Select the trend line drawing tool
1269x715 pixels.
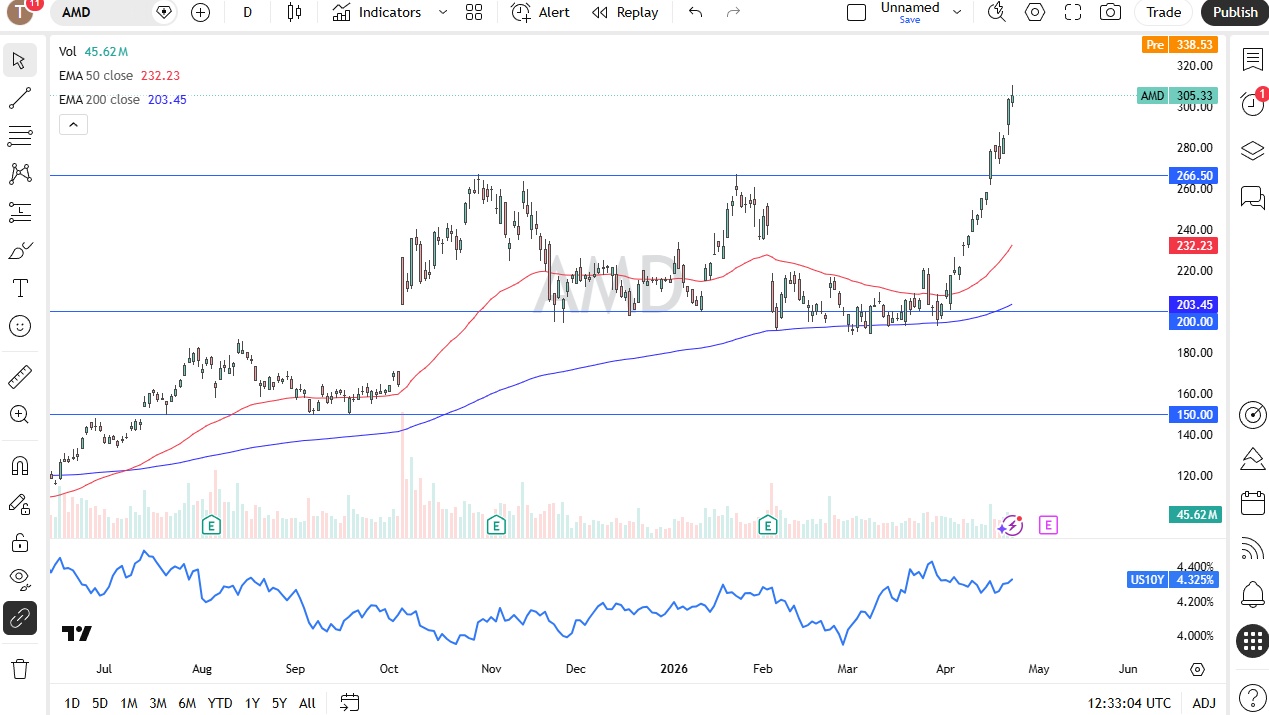[20, 98]
